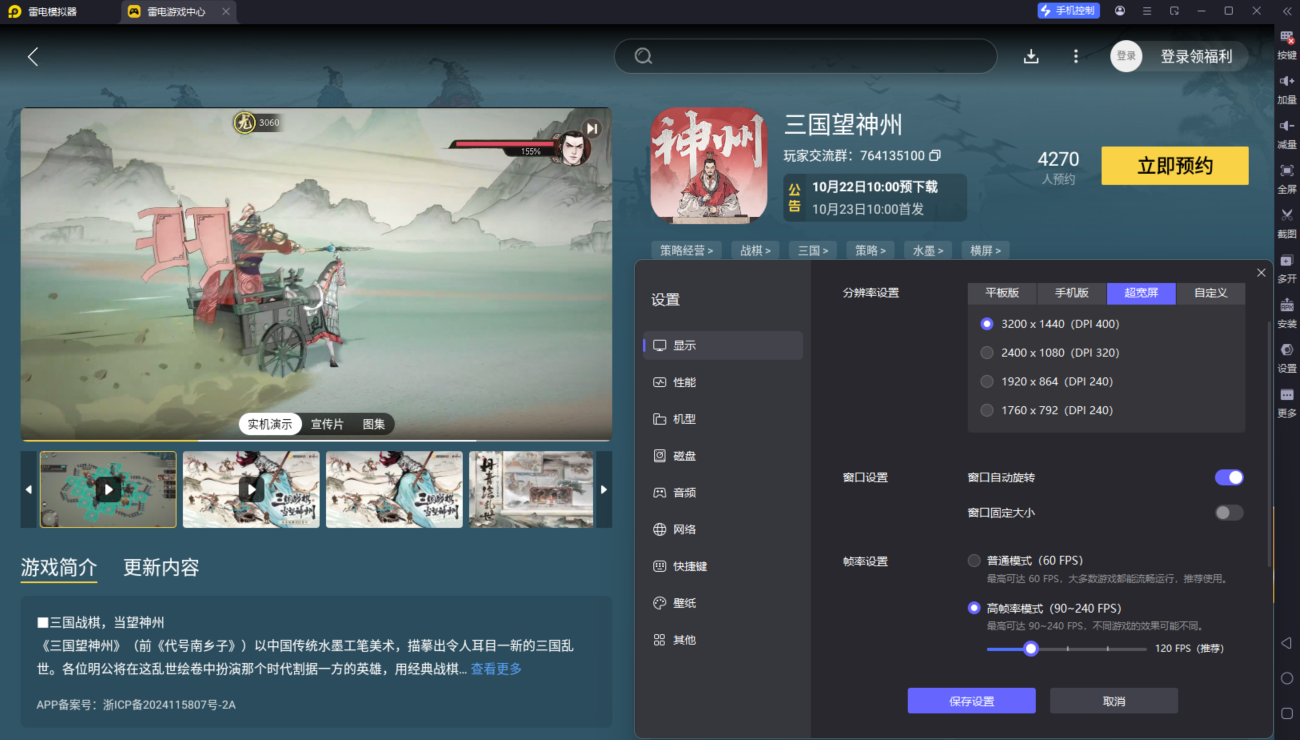Enable the 窗口固定大小 fixed-size toggle
1300x740 pixels.
[x=1228, y=512]
